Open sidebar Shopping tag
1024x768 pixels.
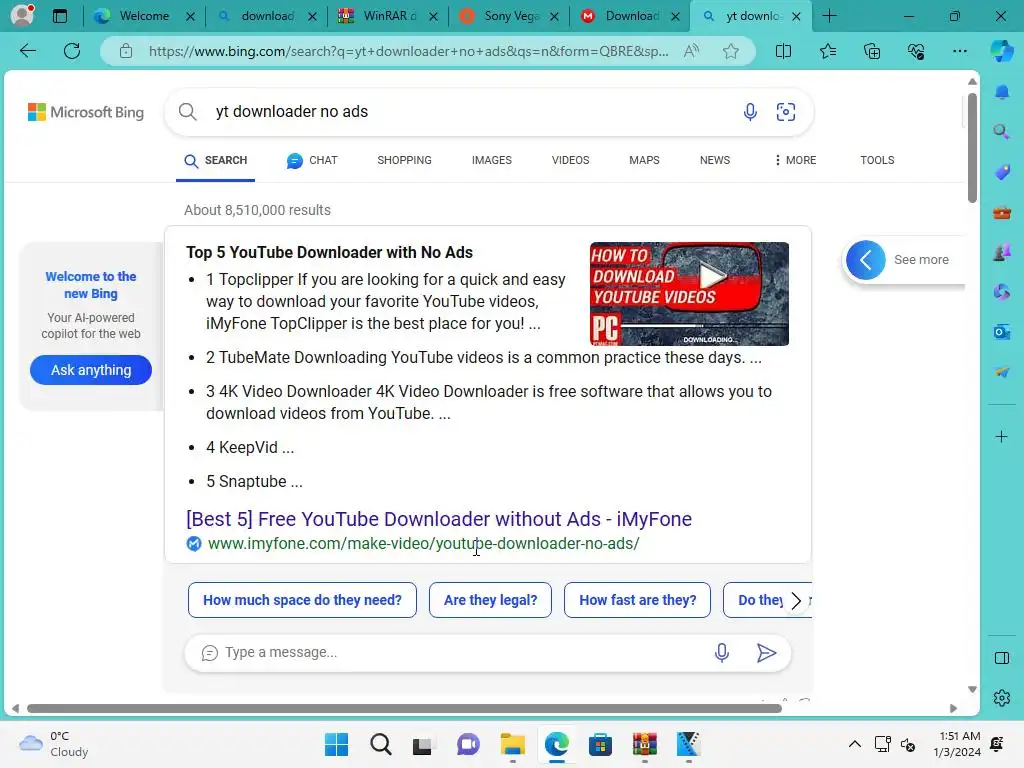(1002, 172)
